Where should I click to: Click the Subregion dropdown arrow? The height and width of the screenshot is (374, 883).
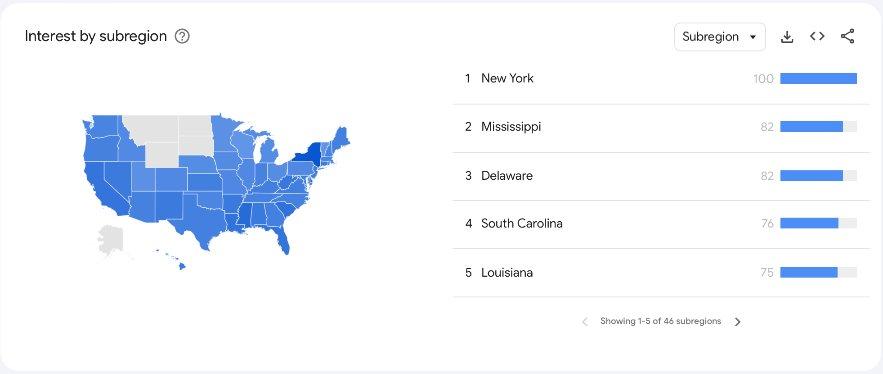click(753, 37)
